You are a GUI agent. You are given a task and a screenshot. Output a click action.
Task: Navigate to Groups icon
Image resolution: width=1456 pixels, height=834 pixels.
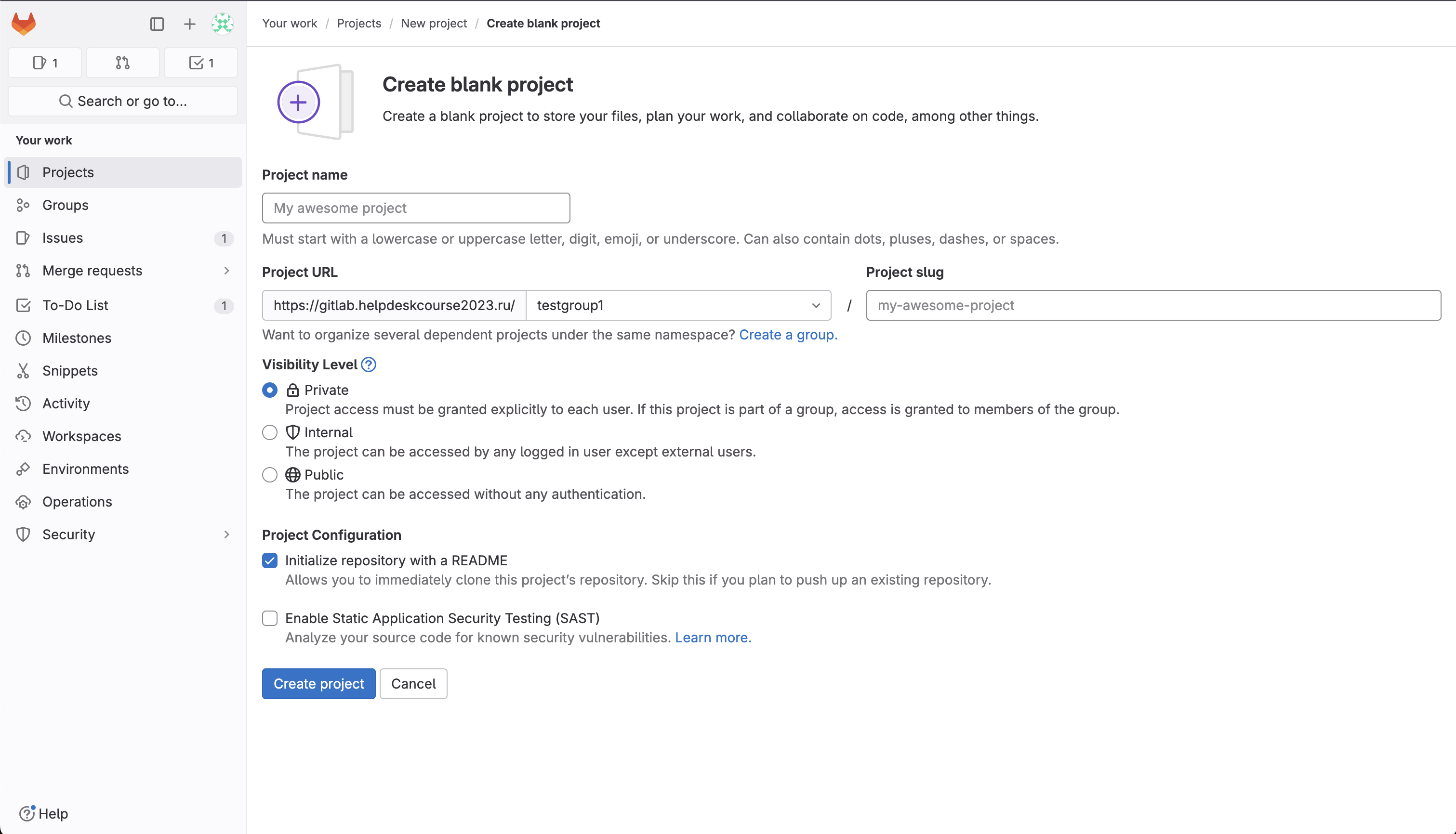tap(25, 204)
